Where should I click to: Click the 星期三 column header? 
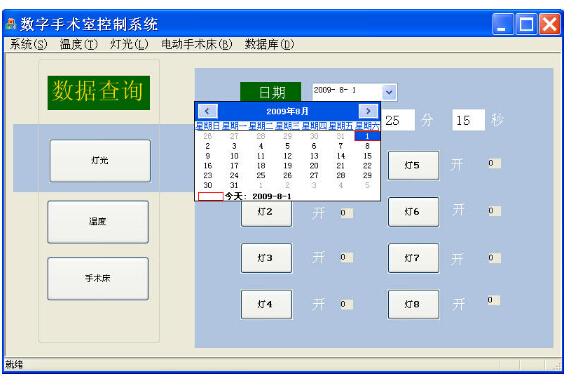tap(287, 126)
